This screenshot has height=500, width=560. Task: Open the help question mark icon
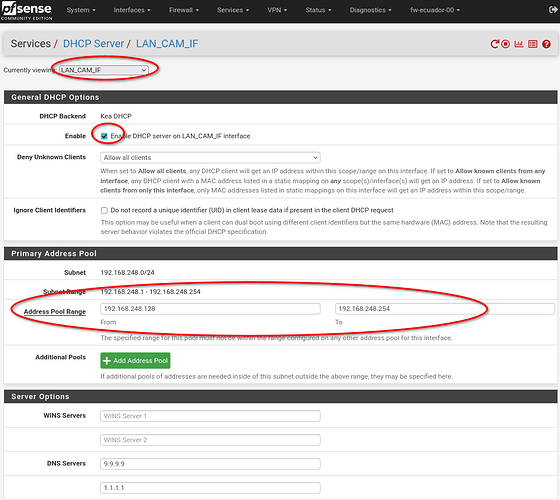pos(546,44)
